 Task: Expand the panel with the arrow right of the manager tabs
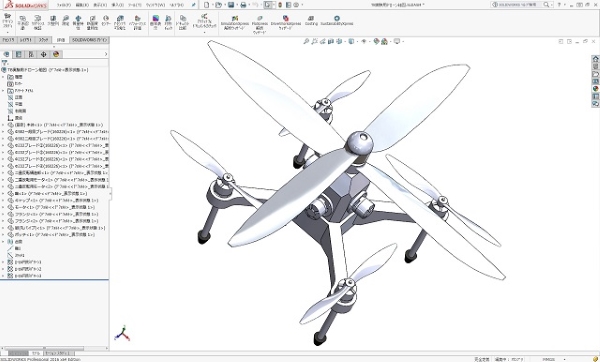point(106,54)
